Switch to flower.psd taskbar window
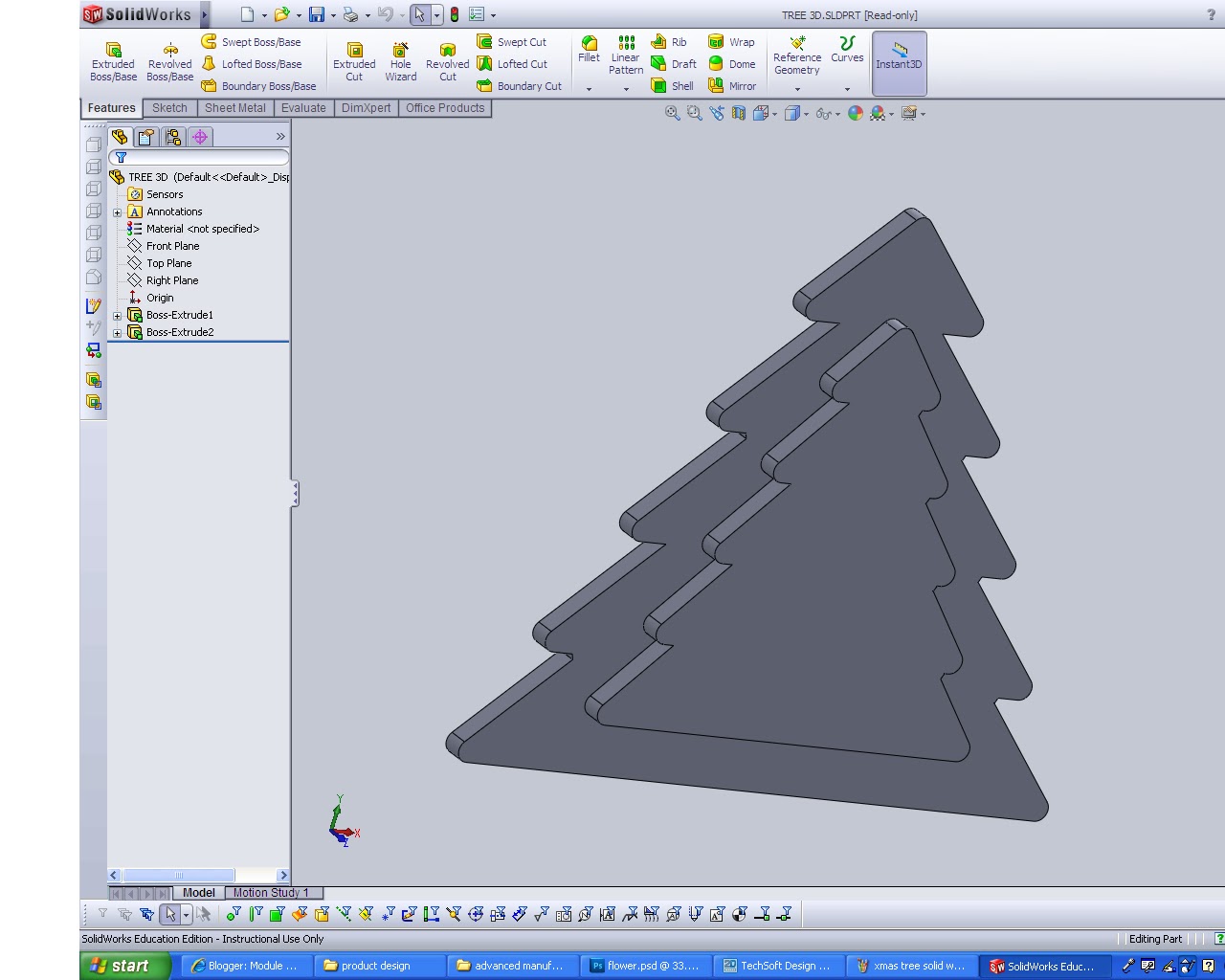The image size is (1225, 980). coord(645,966)
